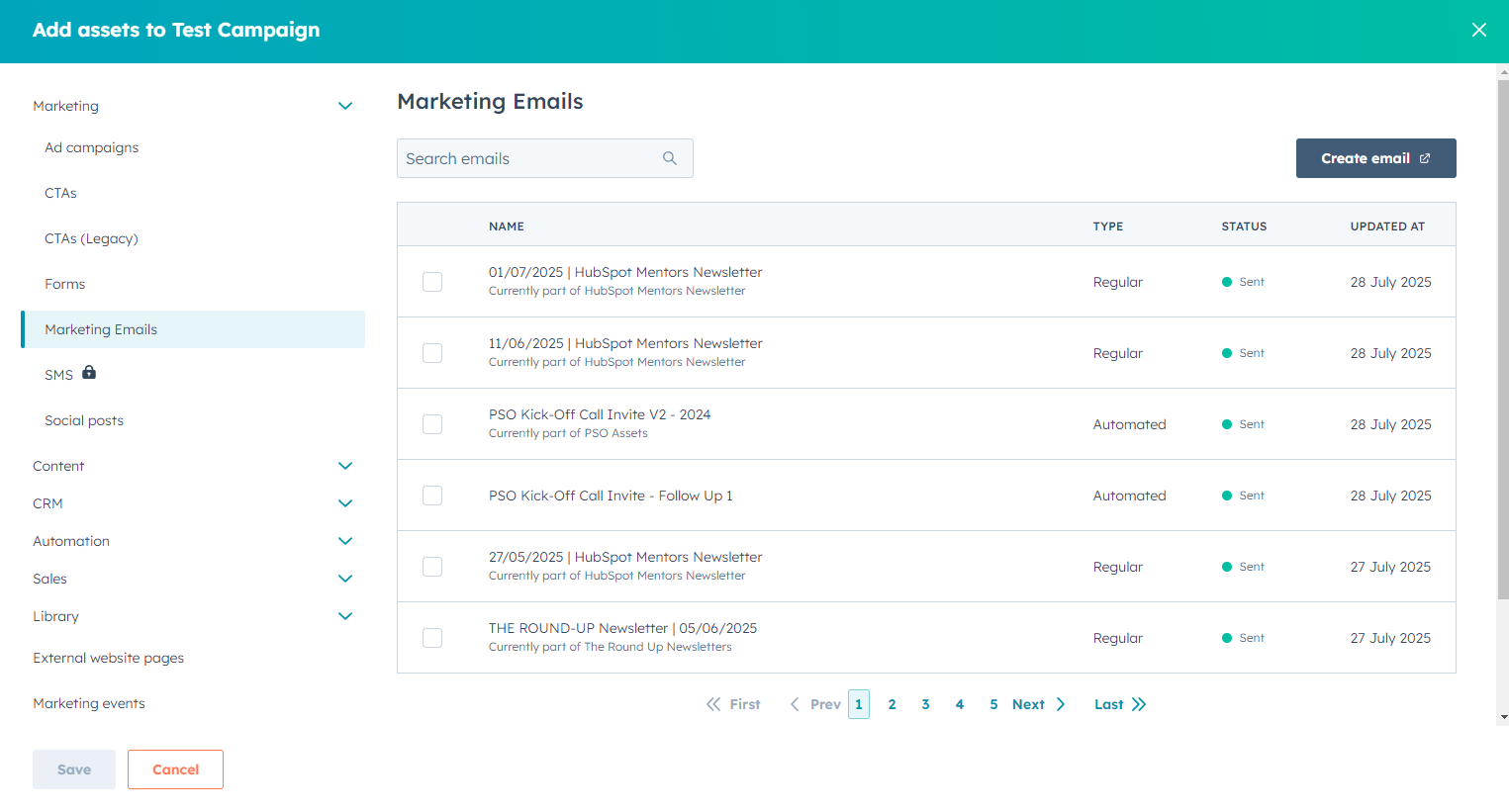
Task: Click the green Sent status dot on first row
Action: (x=1227, y=282)
